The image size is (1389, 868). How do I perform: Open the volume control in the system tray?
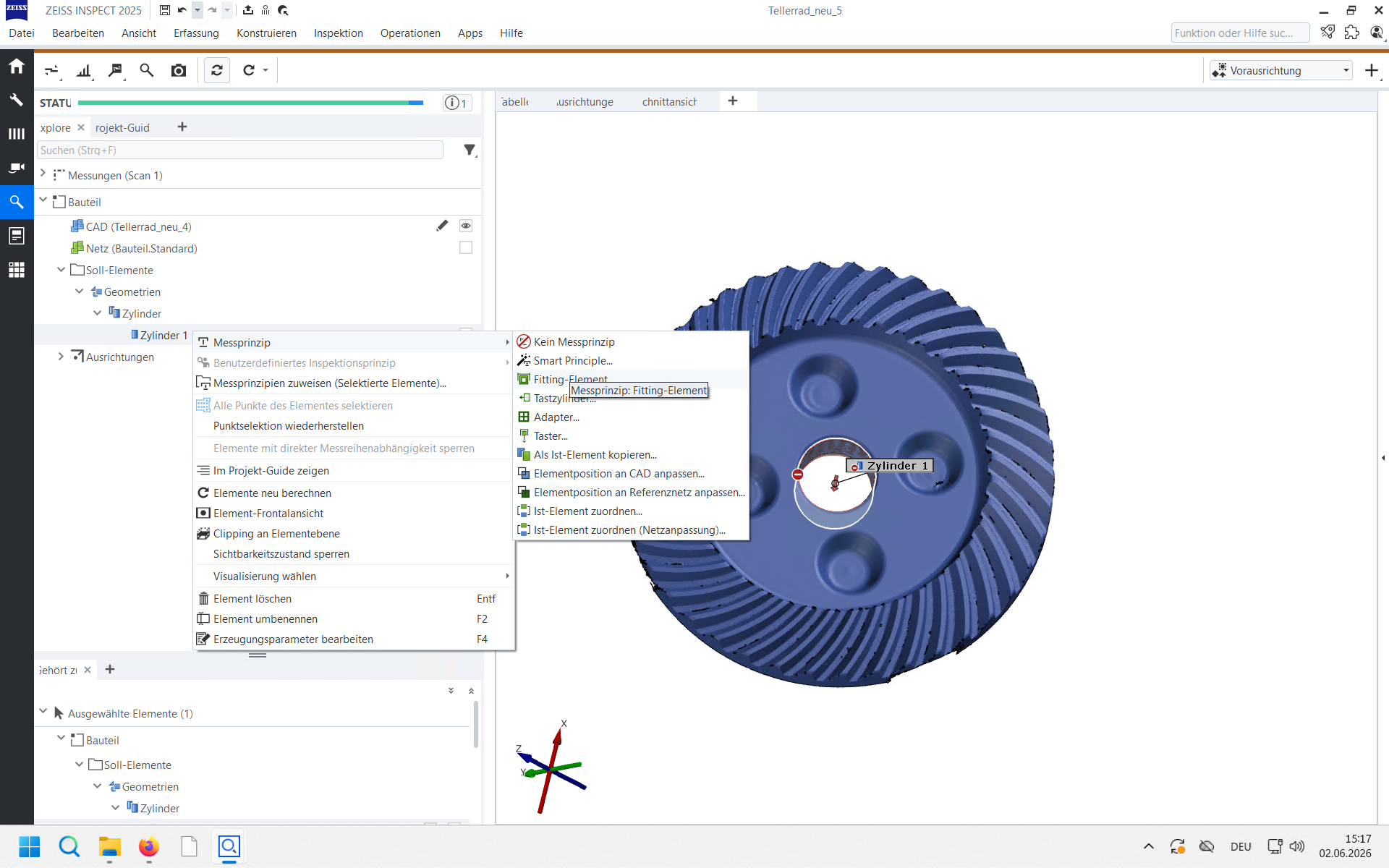point(1297,846)
